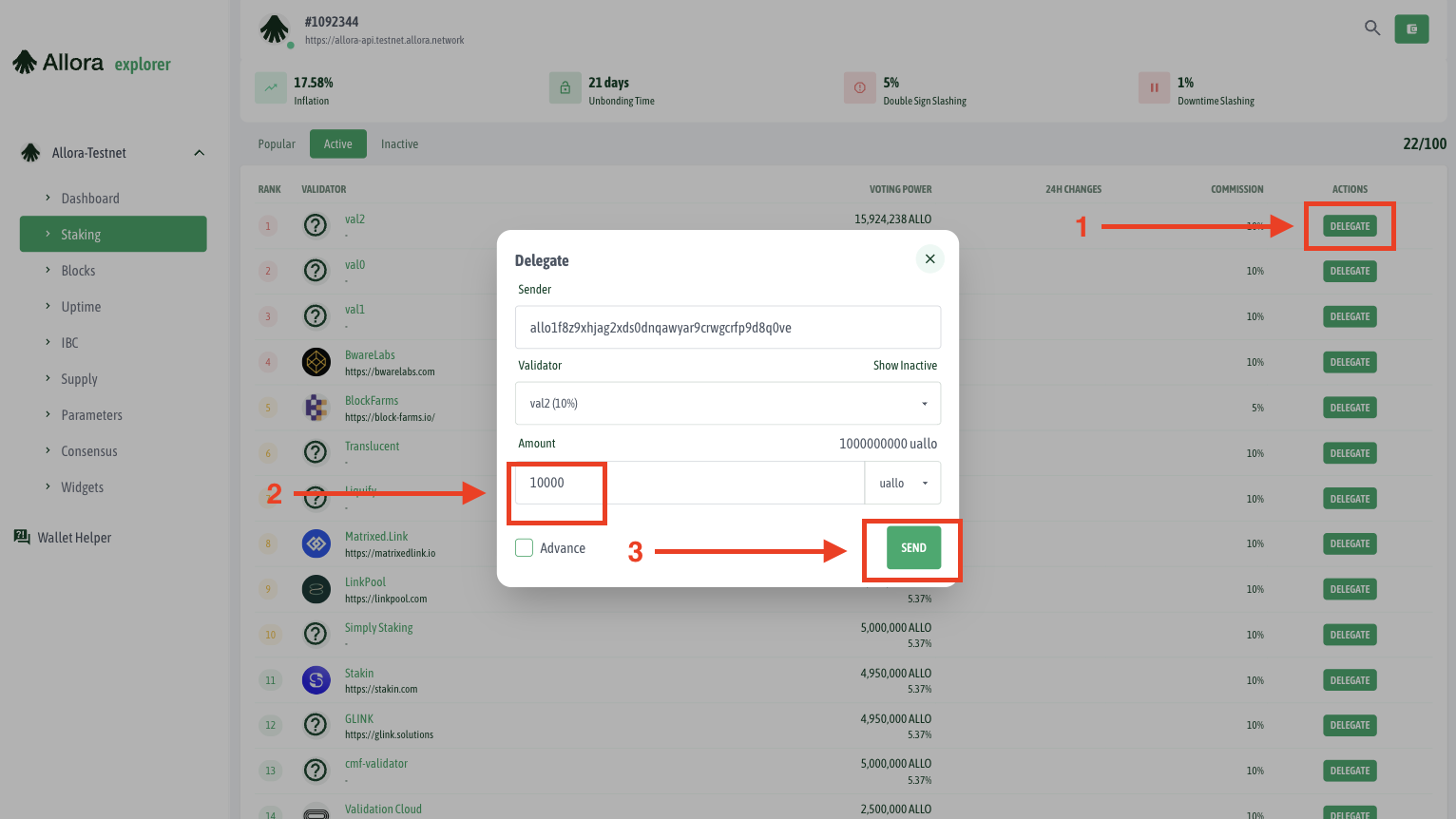Open the uallo denomination dropdown
1456x819 pixels.
[x=902, y=483]
